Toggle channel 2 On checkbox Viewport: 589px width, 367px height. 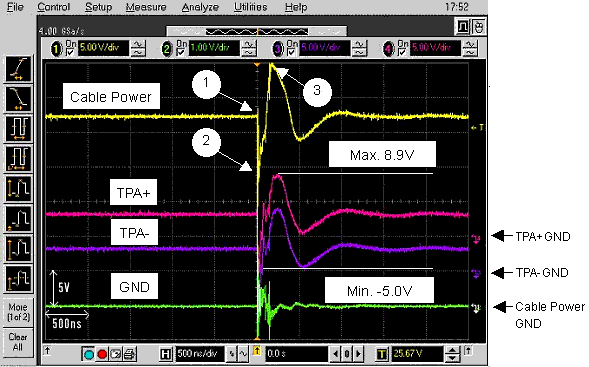point(181,53)
